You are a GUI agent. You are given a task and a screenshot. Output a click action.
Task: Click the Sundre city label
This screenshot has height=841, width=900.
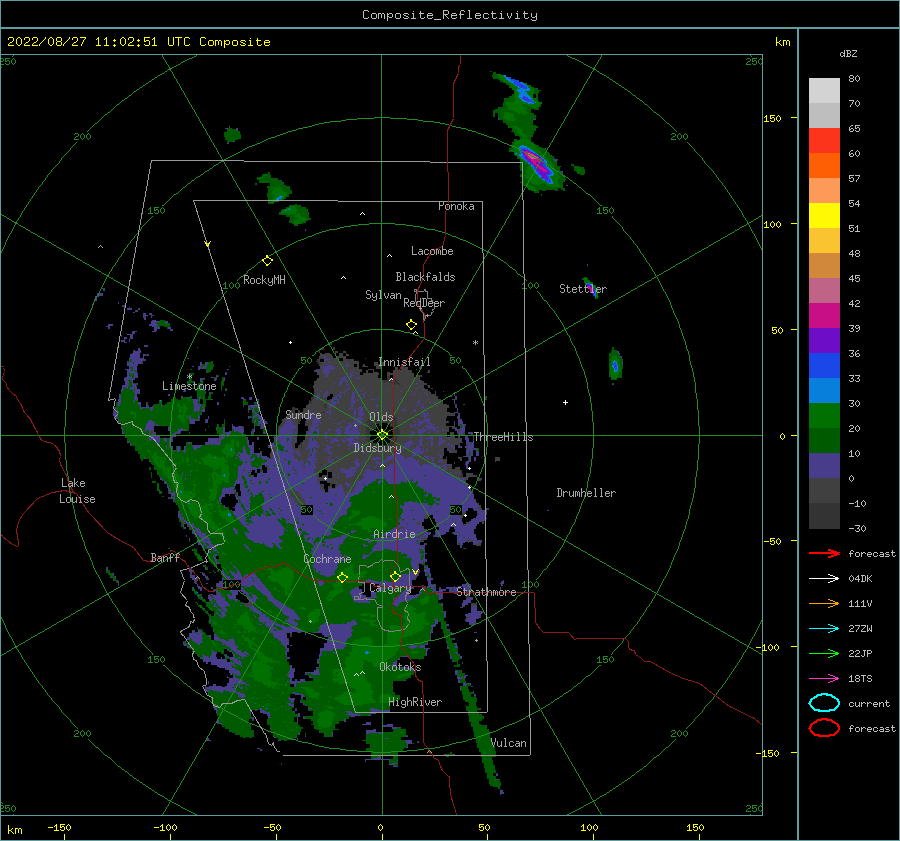(x=303, y=414)
